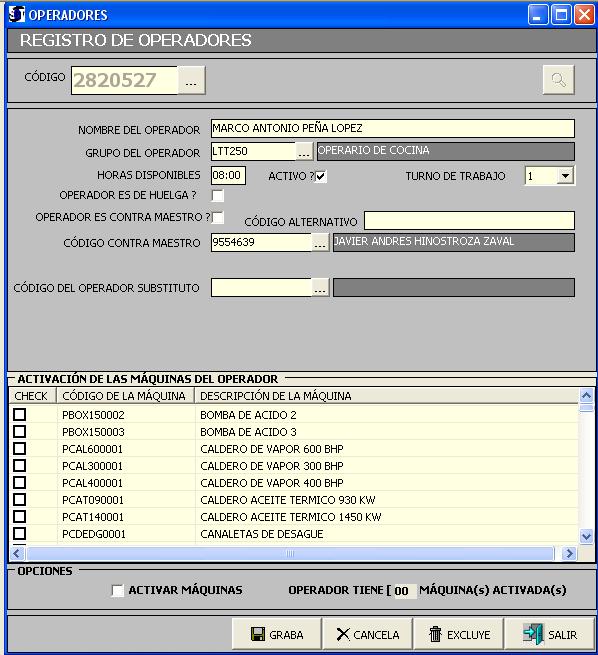
Task: Select CALDERO ACEITE TERMICO 1450 KW text
Action: click(291, 517)
